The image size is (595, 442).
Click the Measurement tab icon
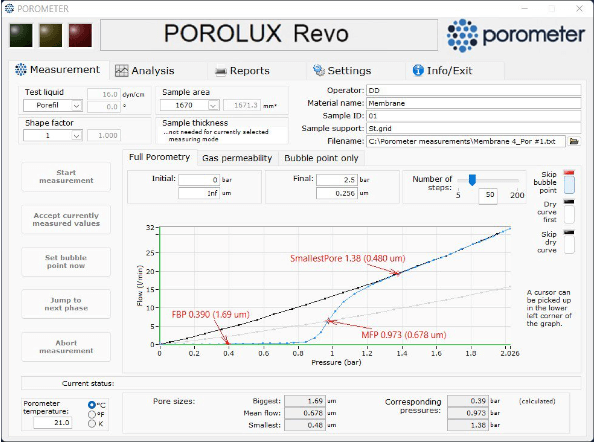click(21, 69)
